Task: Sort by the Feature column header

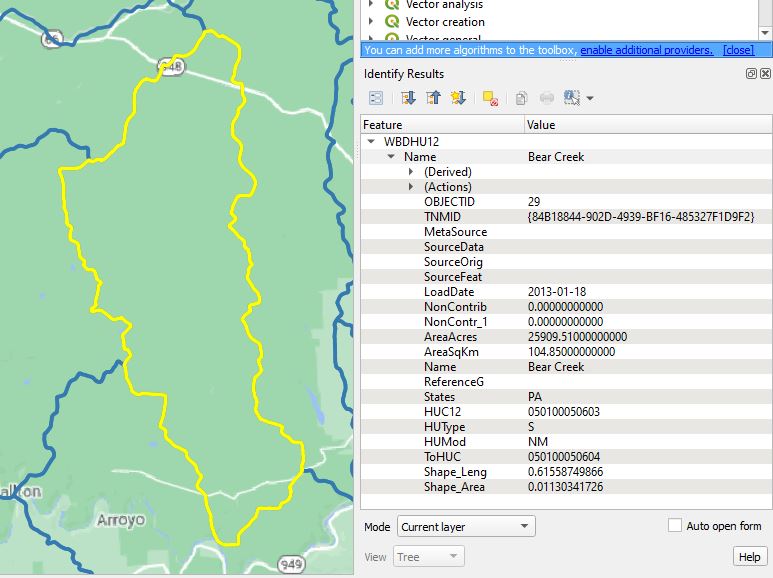Action: 442,125
